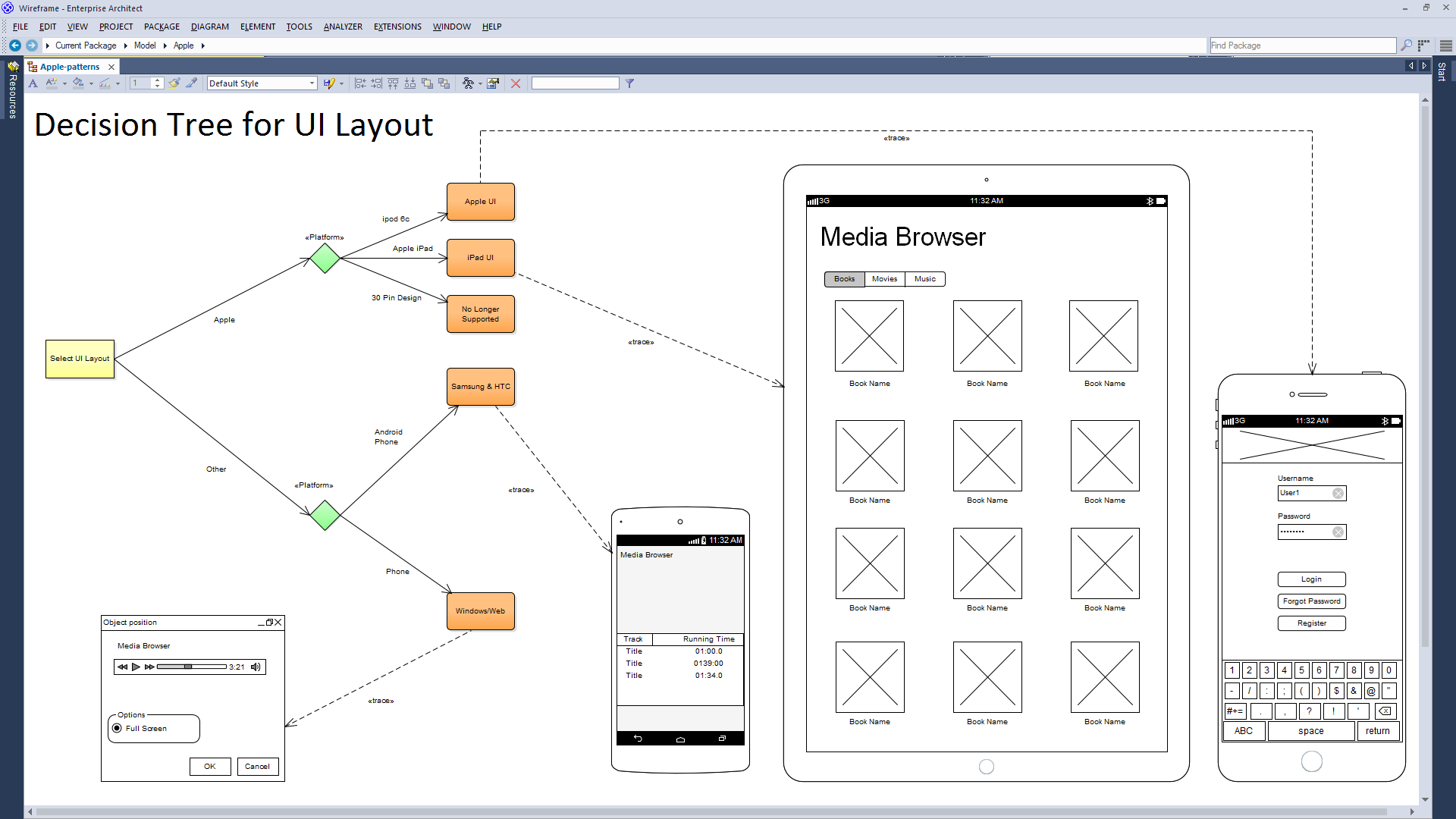Select the Samsung & HTC node
The width and height of the screenshot is (1456, 819).
(x=481, y=387)
